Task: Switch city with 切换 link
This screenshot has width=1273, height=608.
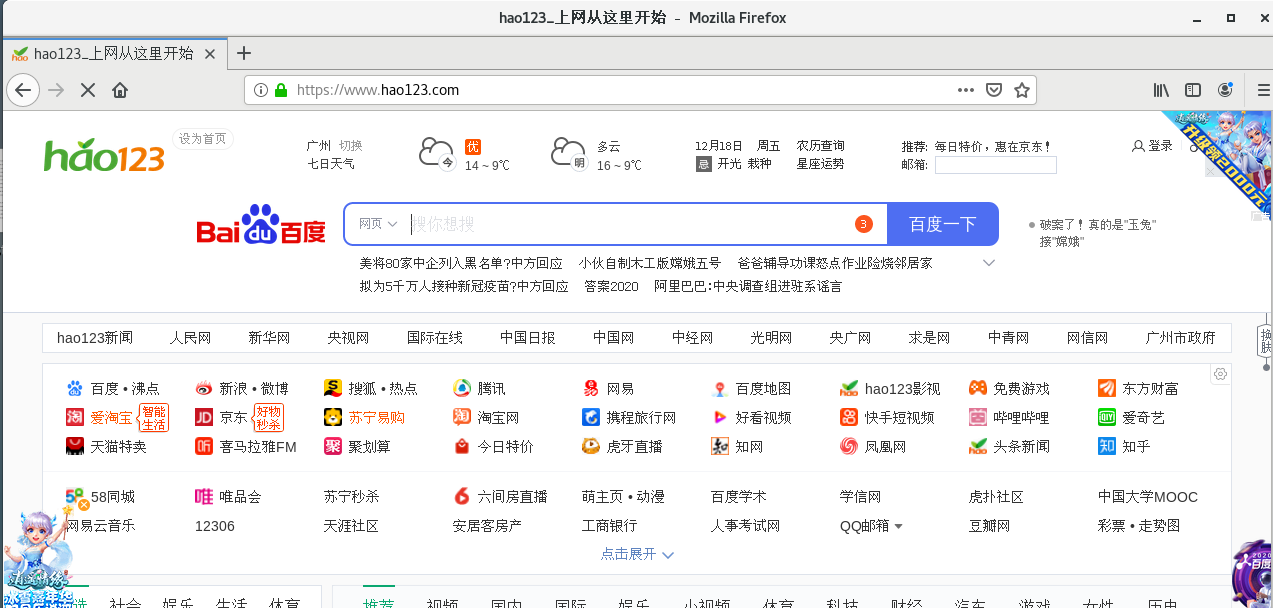Action: point(350,145)
